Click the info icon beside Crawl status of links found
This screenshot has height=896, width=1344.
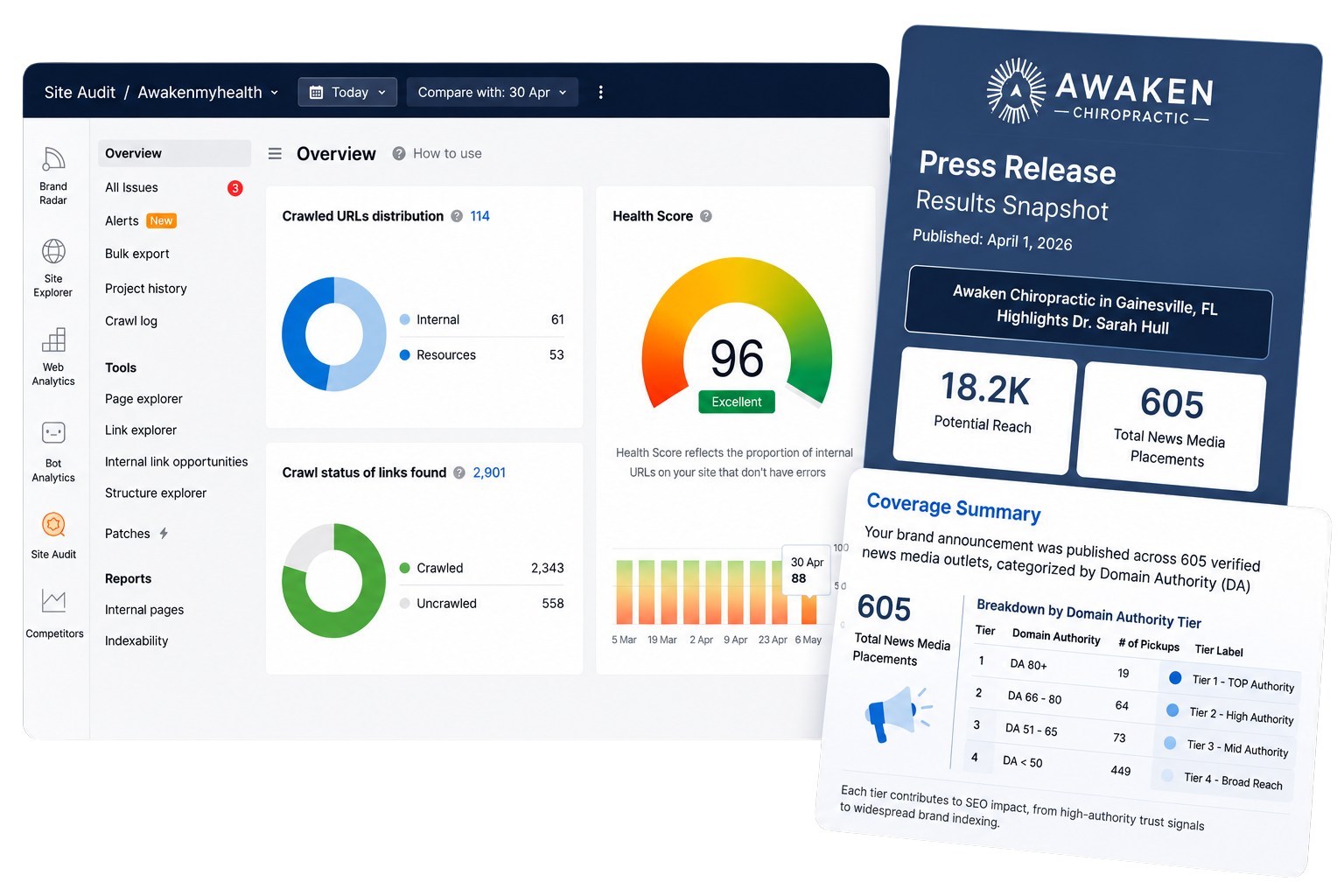click(x=459, y=472)
